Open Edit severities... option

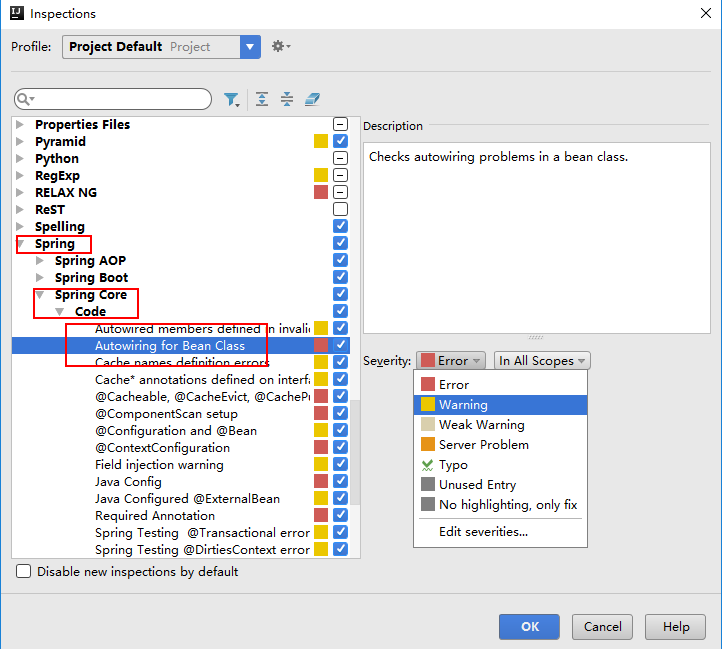500,532
